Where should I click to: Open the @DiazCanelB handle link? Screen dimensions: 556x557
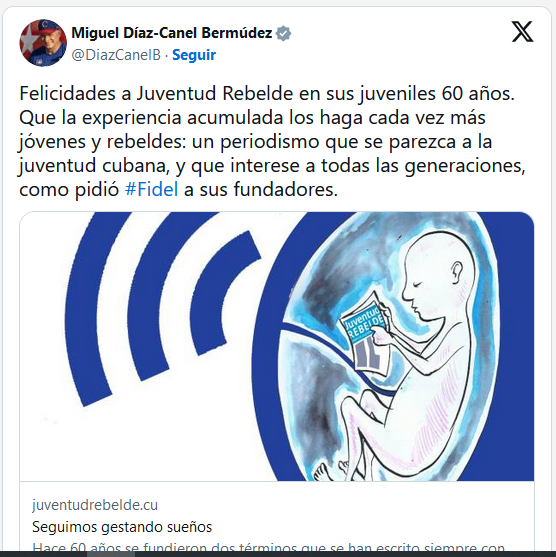(116, 55)
